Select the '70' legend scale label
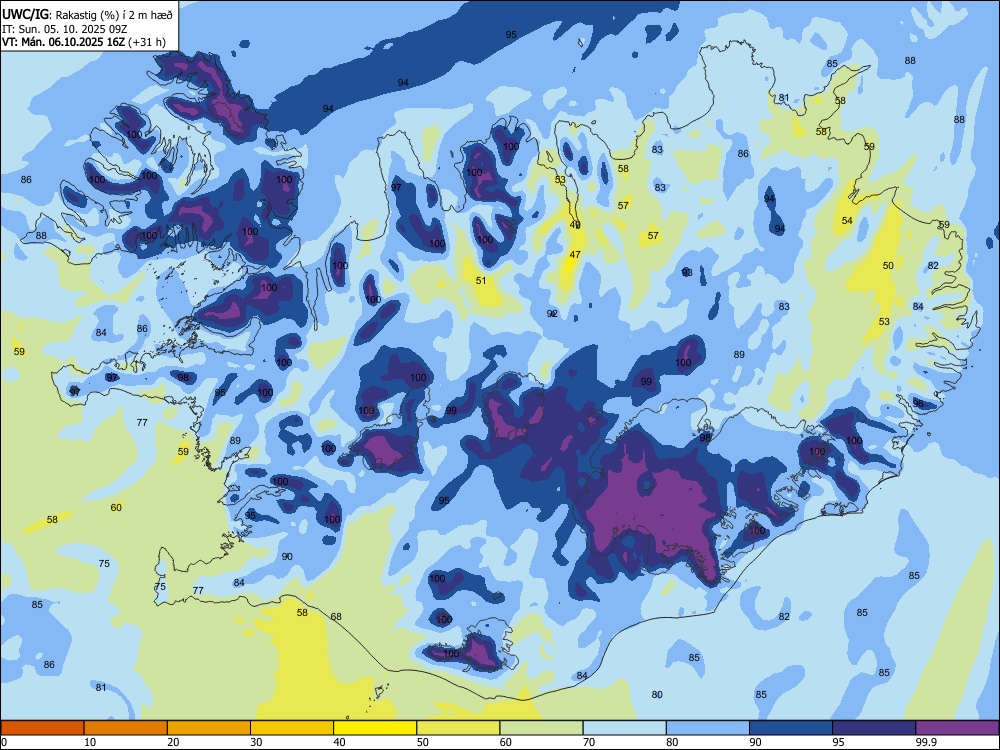 point(589,742)
